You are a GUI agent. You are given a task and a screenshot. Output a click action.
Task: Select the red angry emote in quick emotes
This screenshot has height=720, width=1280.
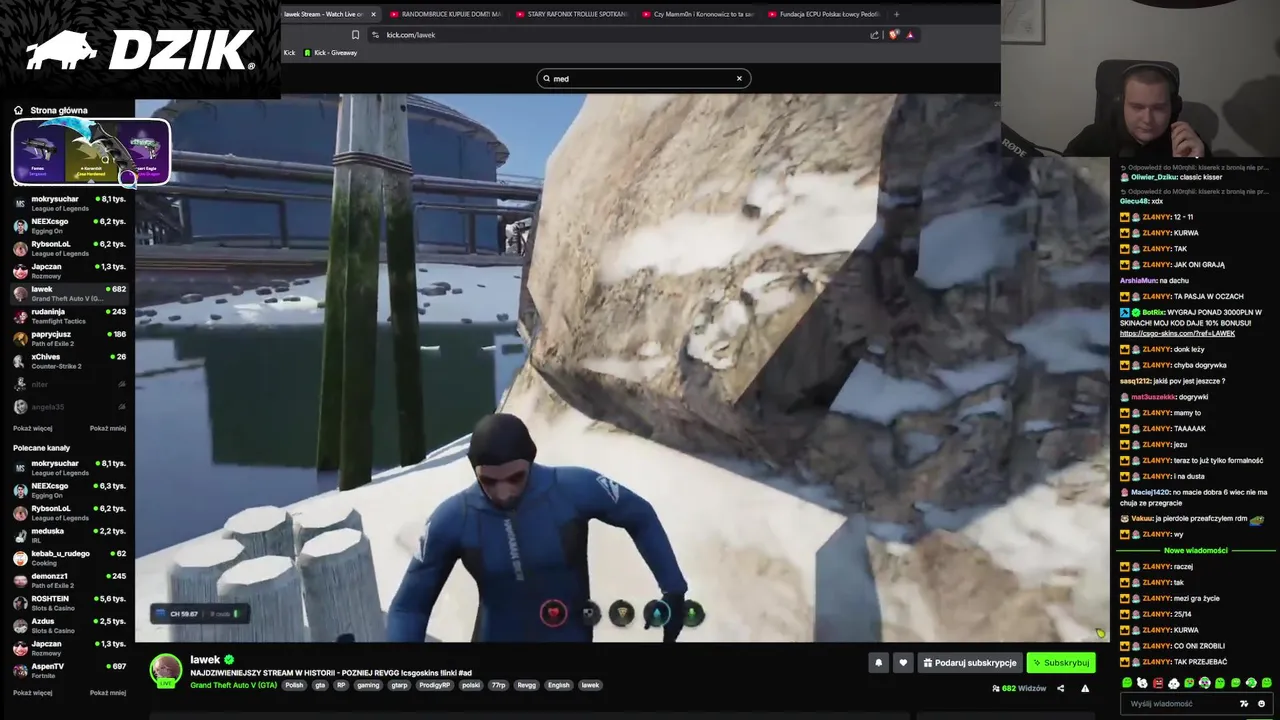1158,683
